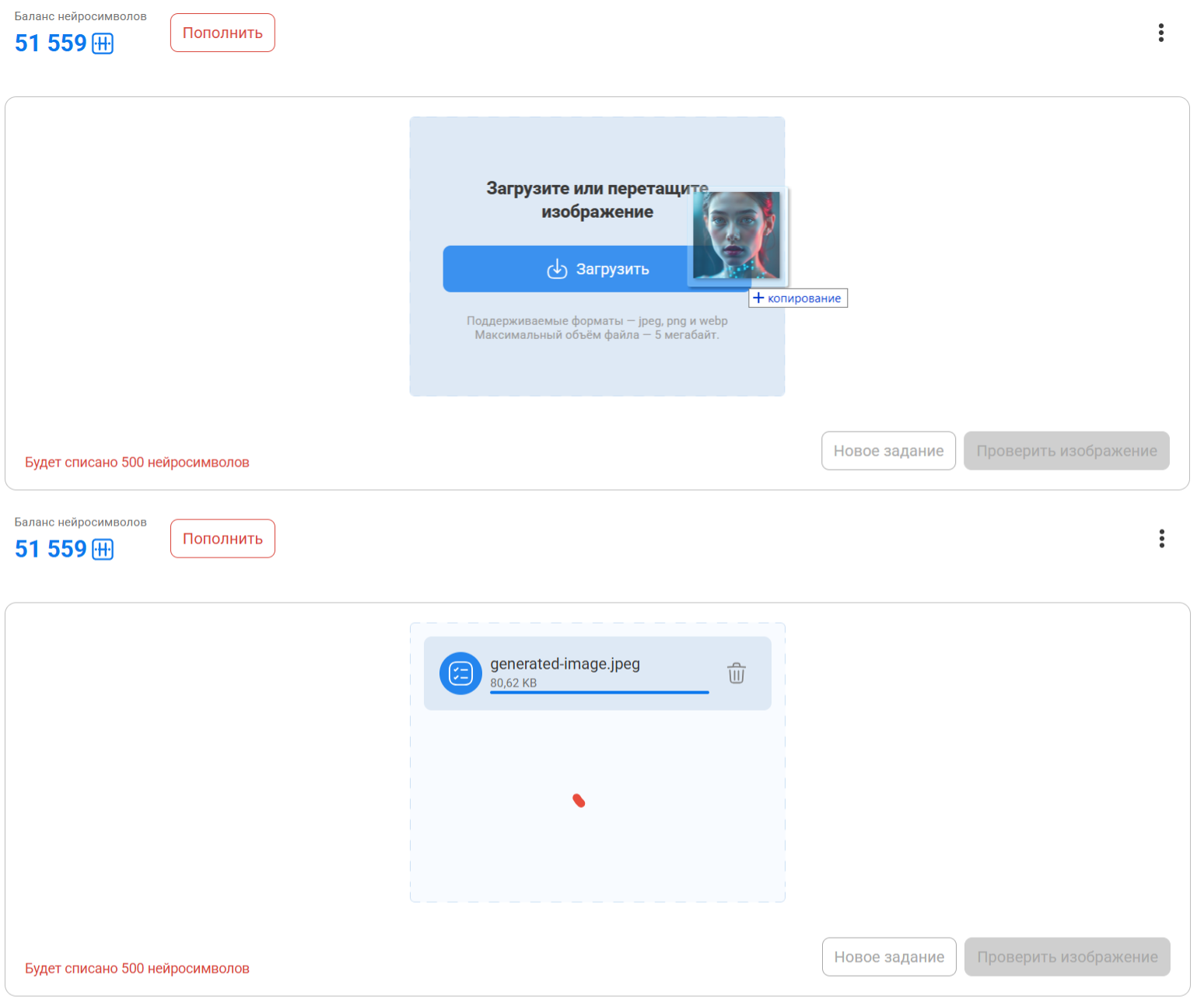This screenshot has width=1204, height=1003.
Task: Click the download arrow icon inside Загрузить
Action: (557, 269)
